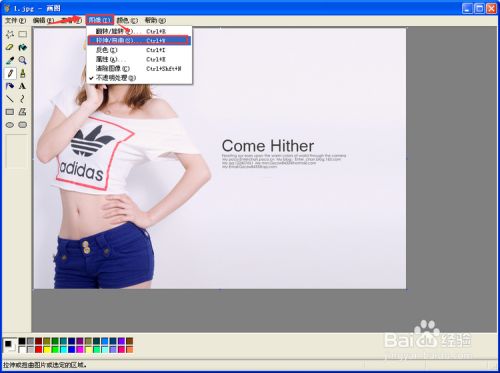Open the 编辑(E) menu
The width and height of the screenshot is (500, 373).
click(43, 20)
